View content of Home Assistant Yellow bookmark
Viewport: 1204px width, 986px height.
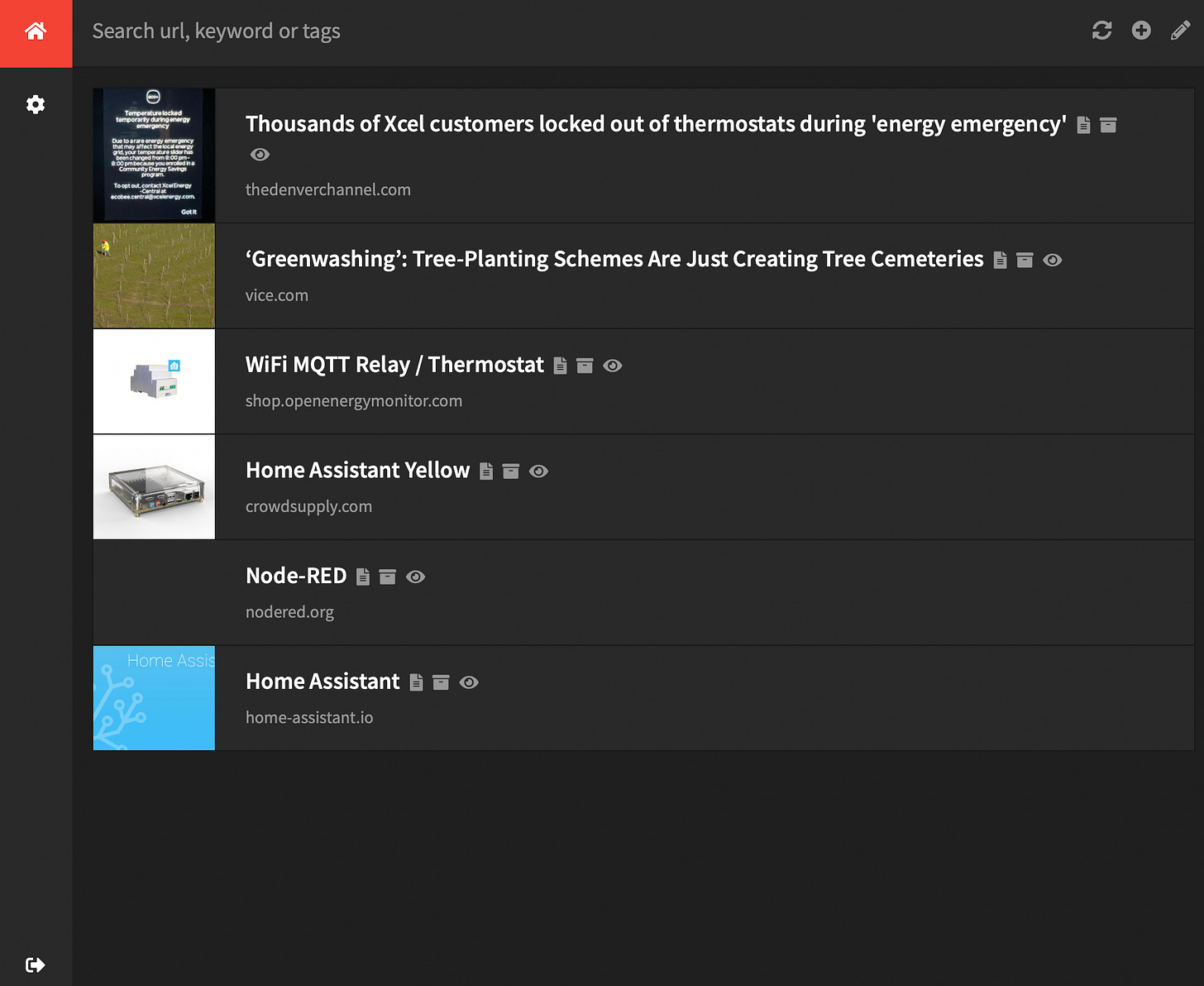[x=486, y=471]
